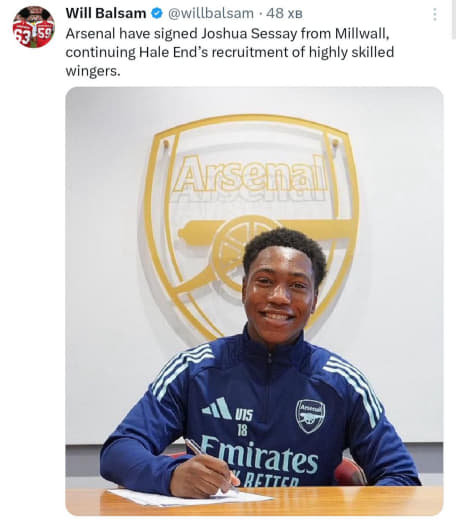Click the 48 хв timestamp
The image size is (456, 520).
tap(284, 13)
